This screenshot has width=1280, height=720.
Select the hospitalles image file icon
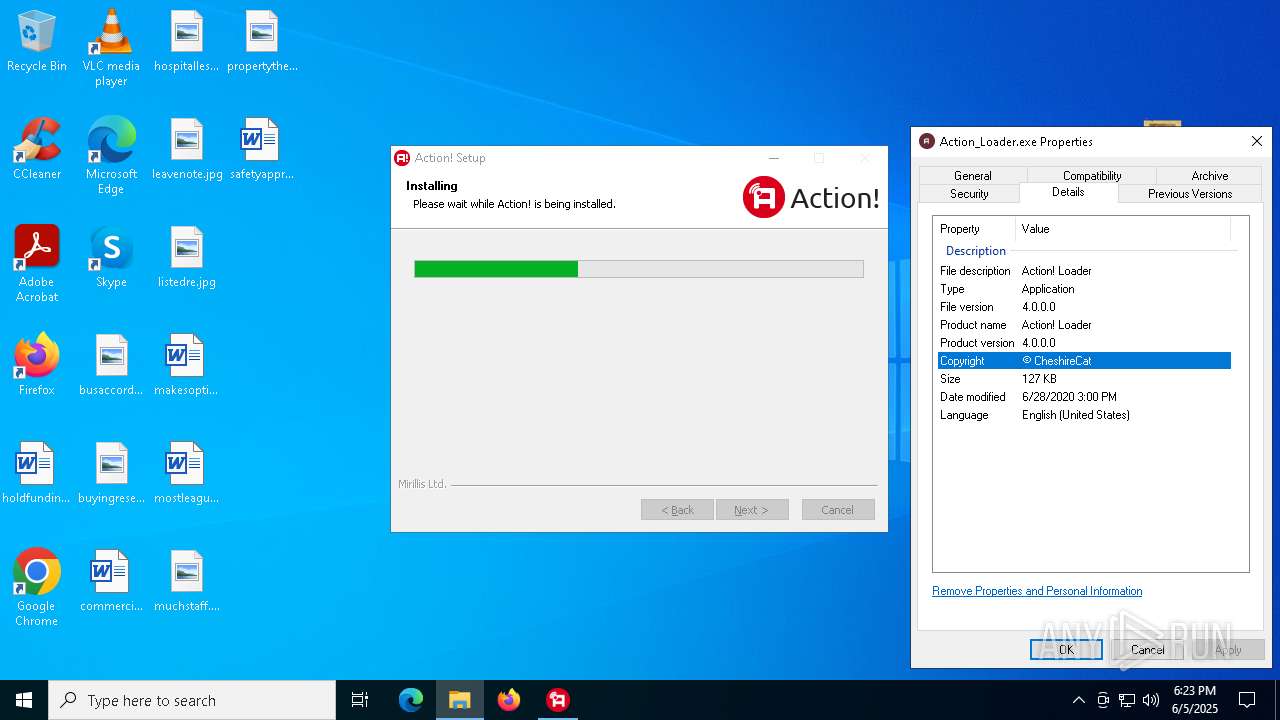coord(186,42)
